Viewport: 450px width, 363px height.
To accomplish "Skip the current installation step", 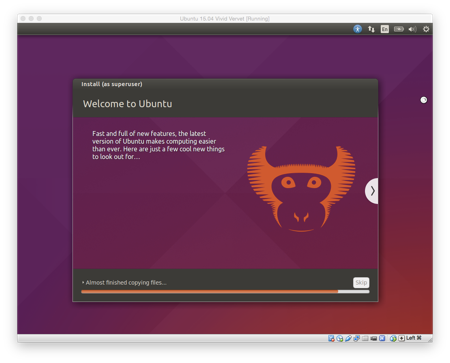I will 361,283.
